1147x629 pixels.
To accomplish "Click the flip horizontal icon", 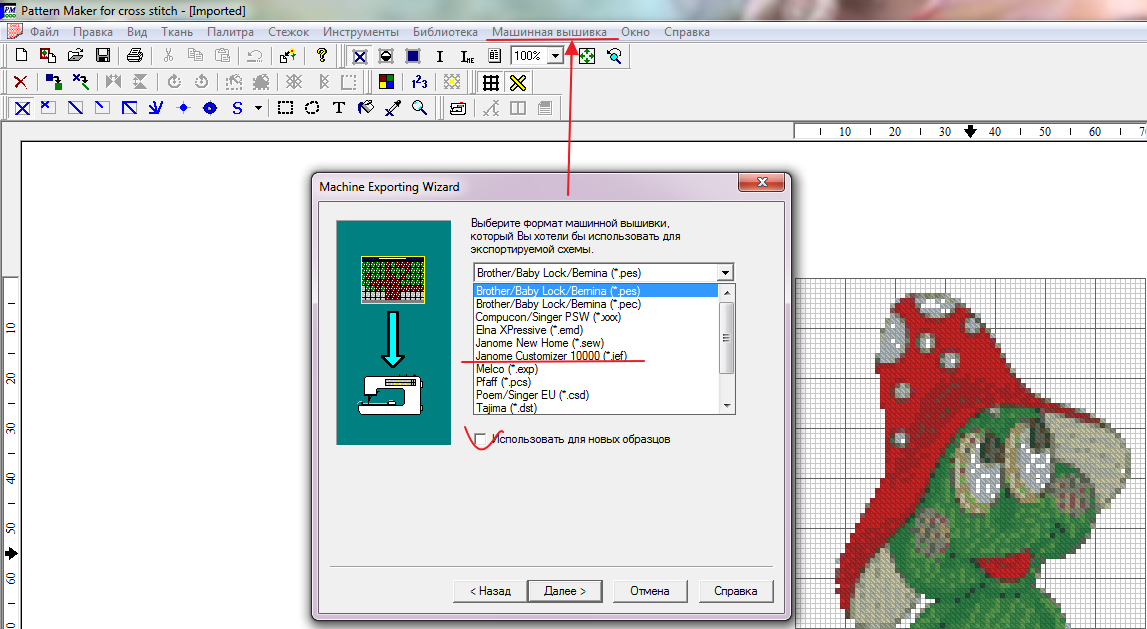I will pos(113,82).
